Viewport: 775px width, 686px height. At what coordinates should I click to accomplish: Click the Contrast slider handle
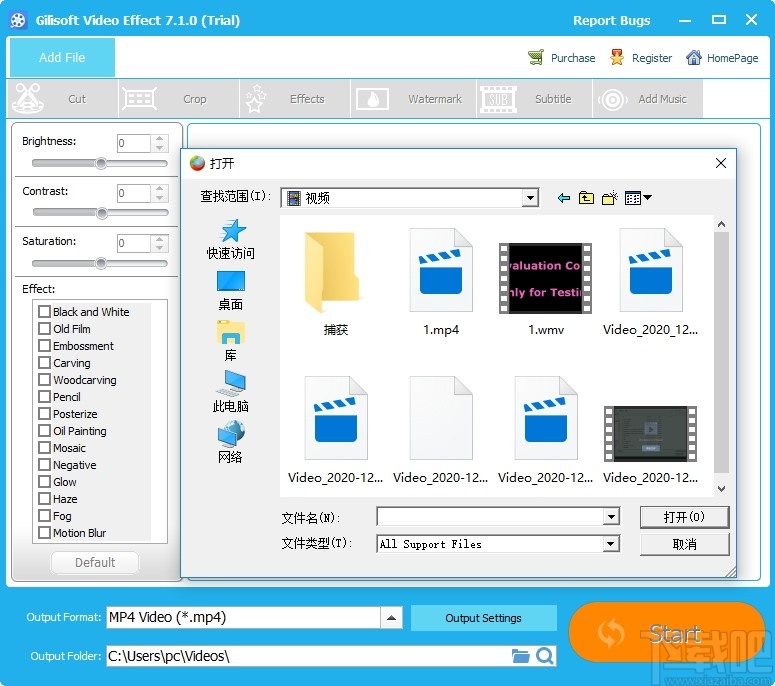click(x=101, y=213)
